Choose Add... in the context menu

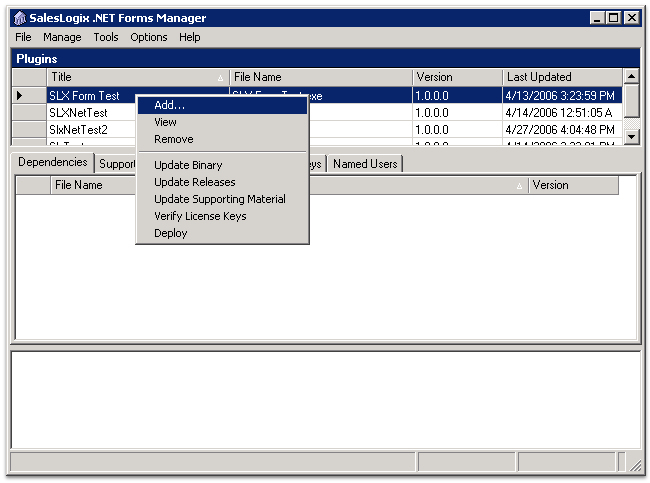[223, 105]
